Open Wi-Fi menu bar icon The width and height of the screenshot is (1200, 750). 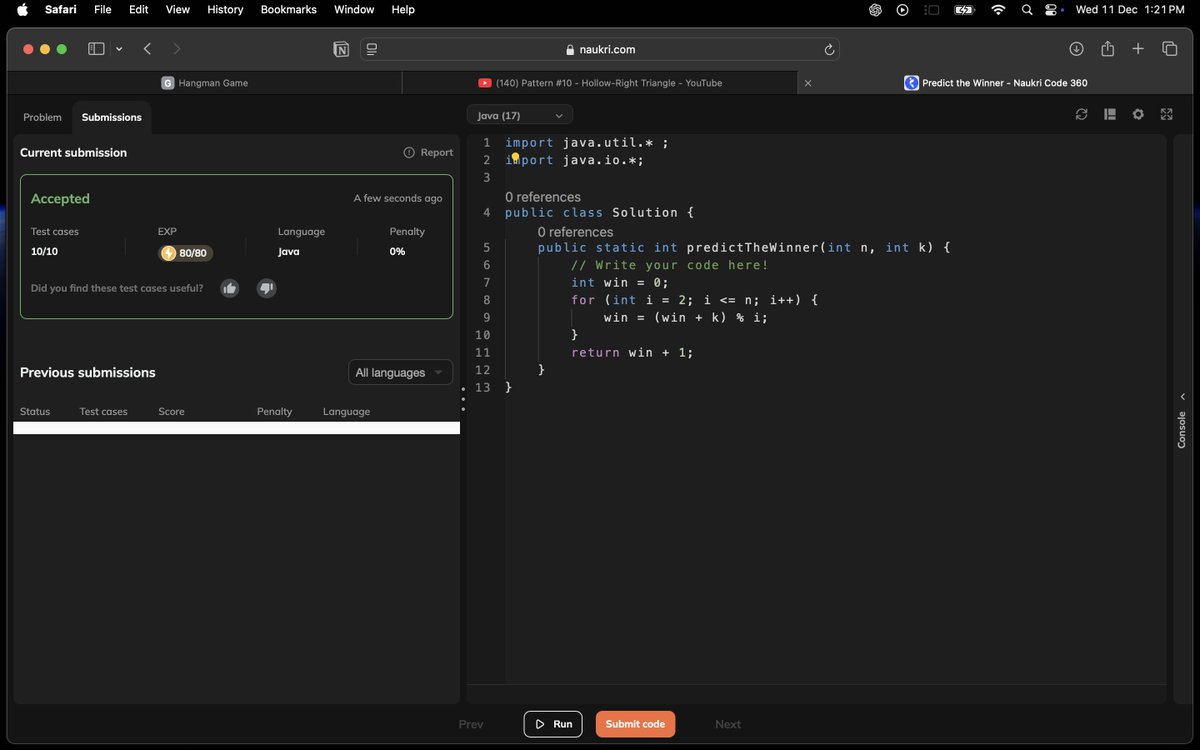coord(998,10)
